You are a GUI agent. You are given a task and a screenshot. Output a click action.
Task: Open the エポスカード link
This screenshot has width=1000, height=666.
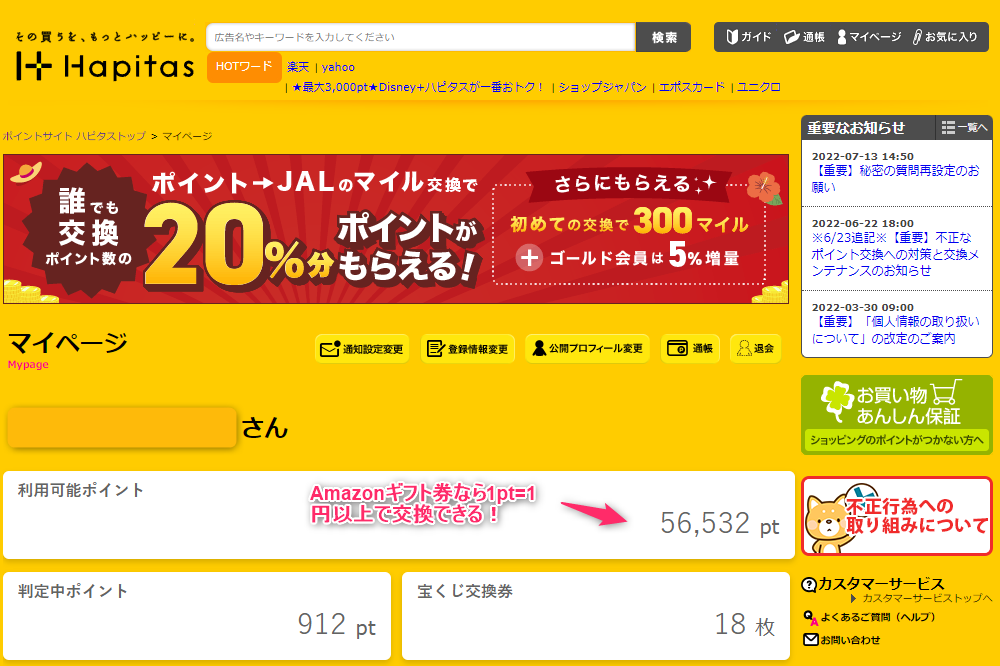[x=691, y=87]
